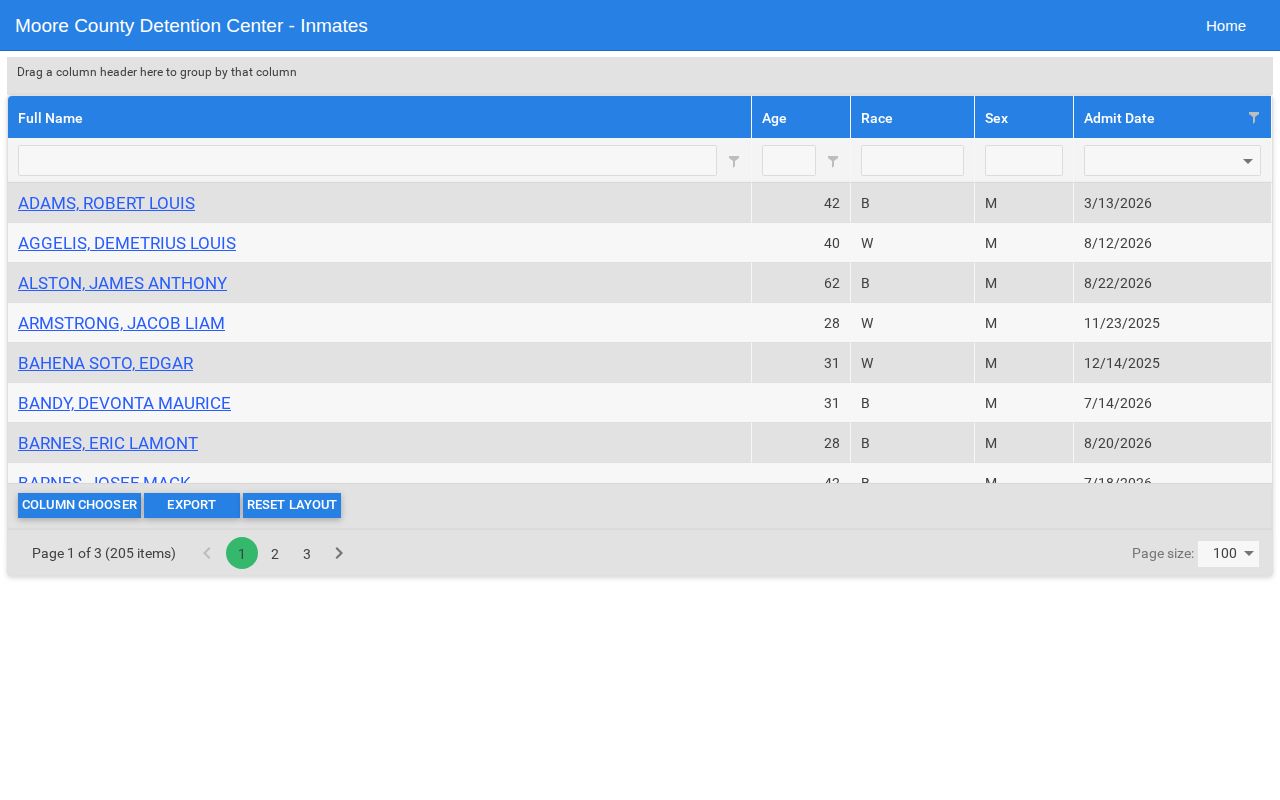The height and width of the screenshot is (800, 1280).
Task: Click the group-by column drop panel text
Action: click(157, 72)
